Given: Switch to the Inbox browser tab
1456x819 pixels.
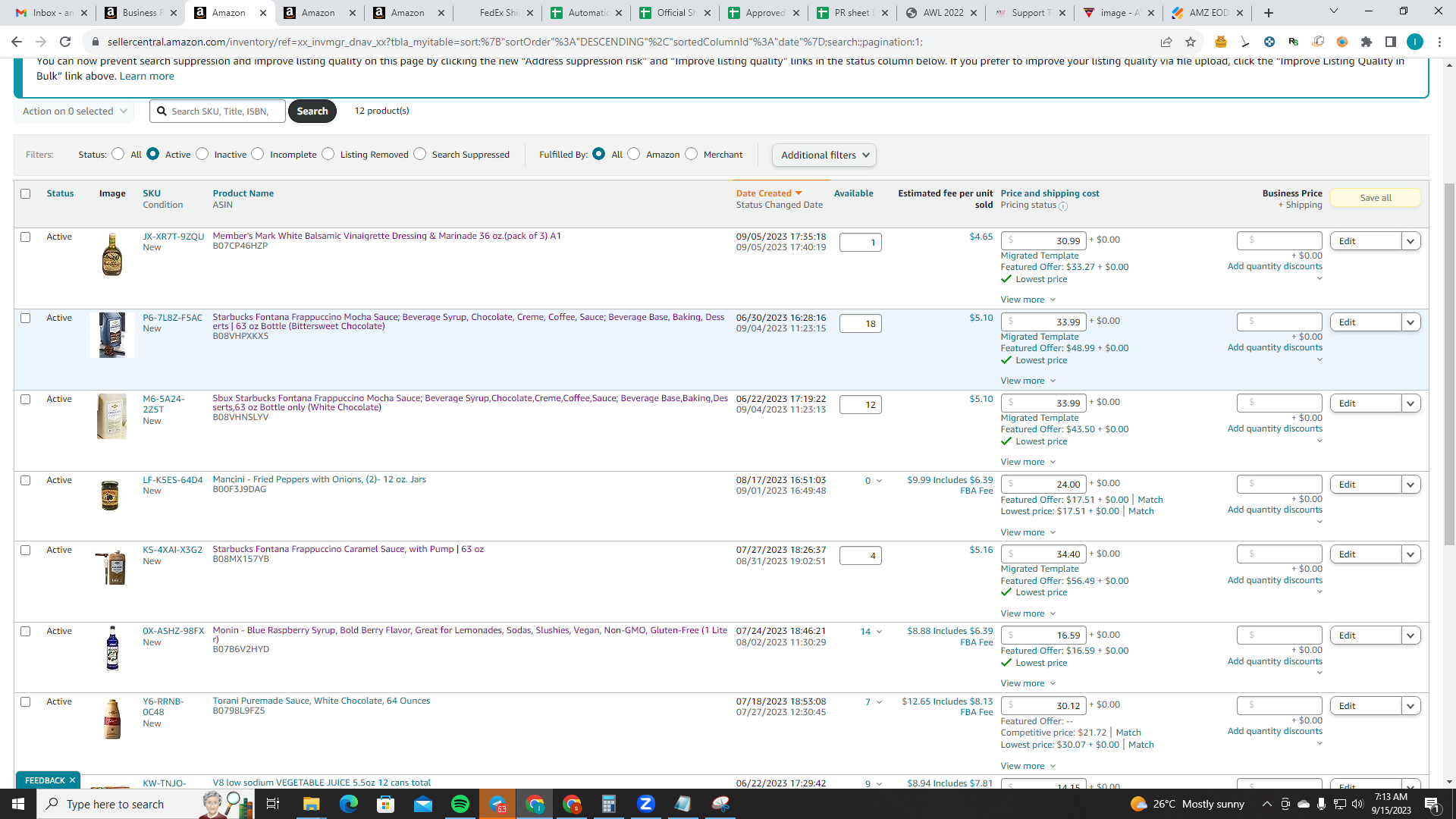Looking at the screenshot, I should (x=52, y=13).
